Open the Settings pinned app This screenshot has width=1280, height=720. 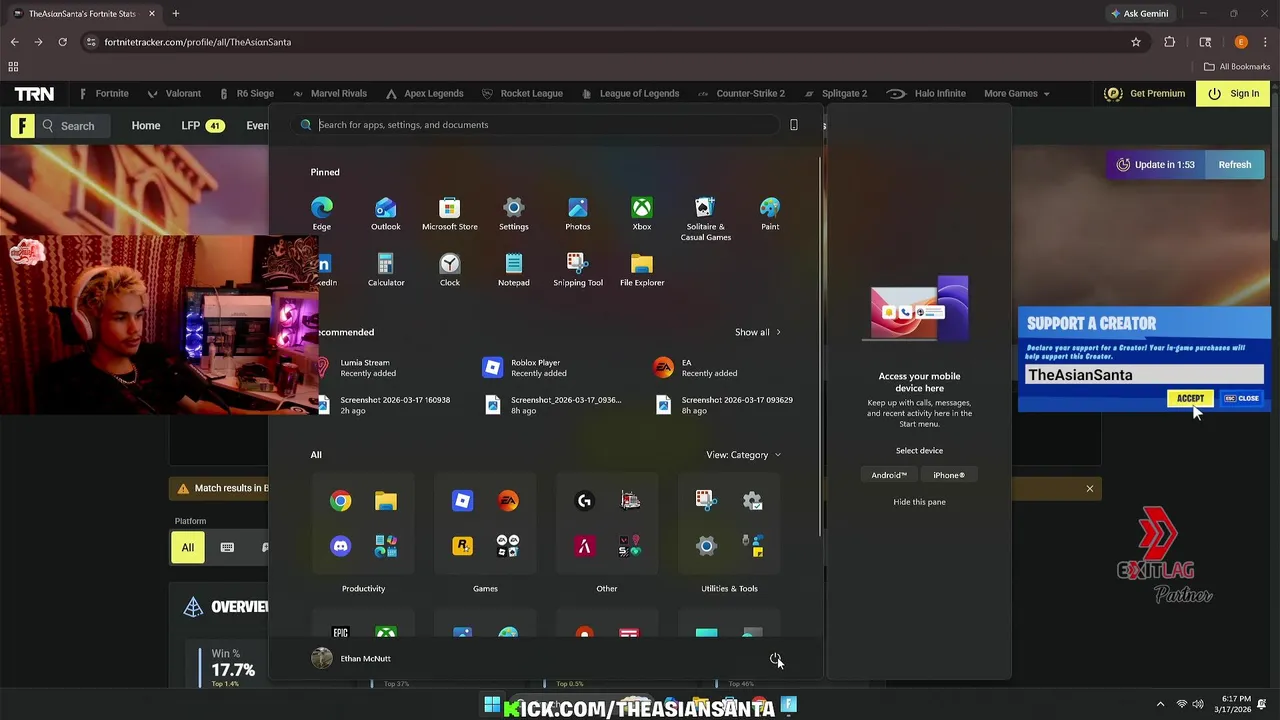click(x=513, y=214)
